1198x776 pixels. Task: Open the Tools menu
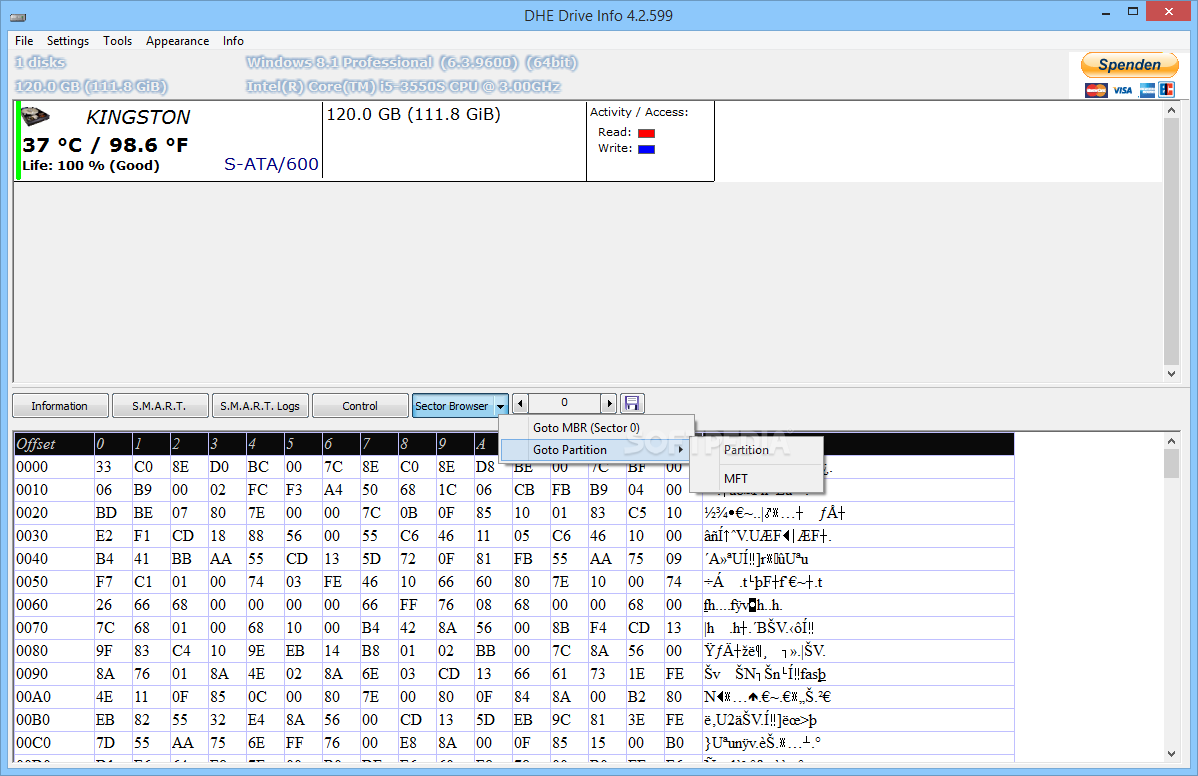(x=118, y=40)
